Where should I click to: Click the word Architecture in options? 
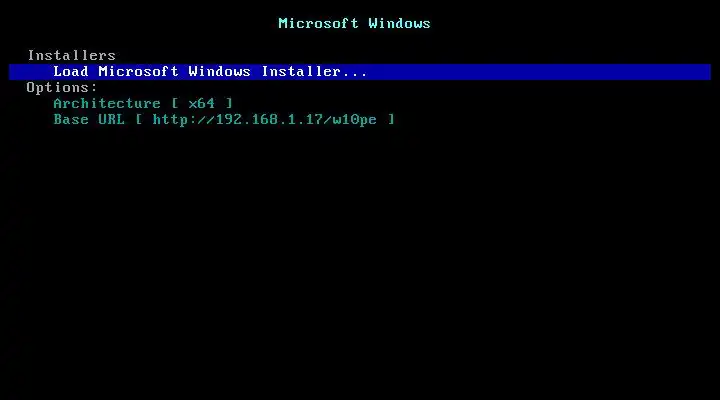pyautogui.click(x=107, y=103)
